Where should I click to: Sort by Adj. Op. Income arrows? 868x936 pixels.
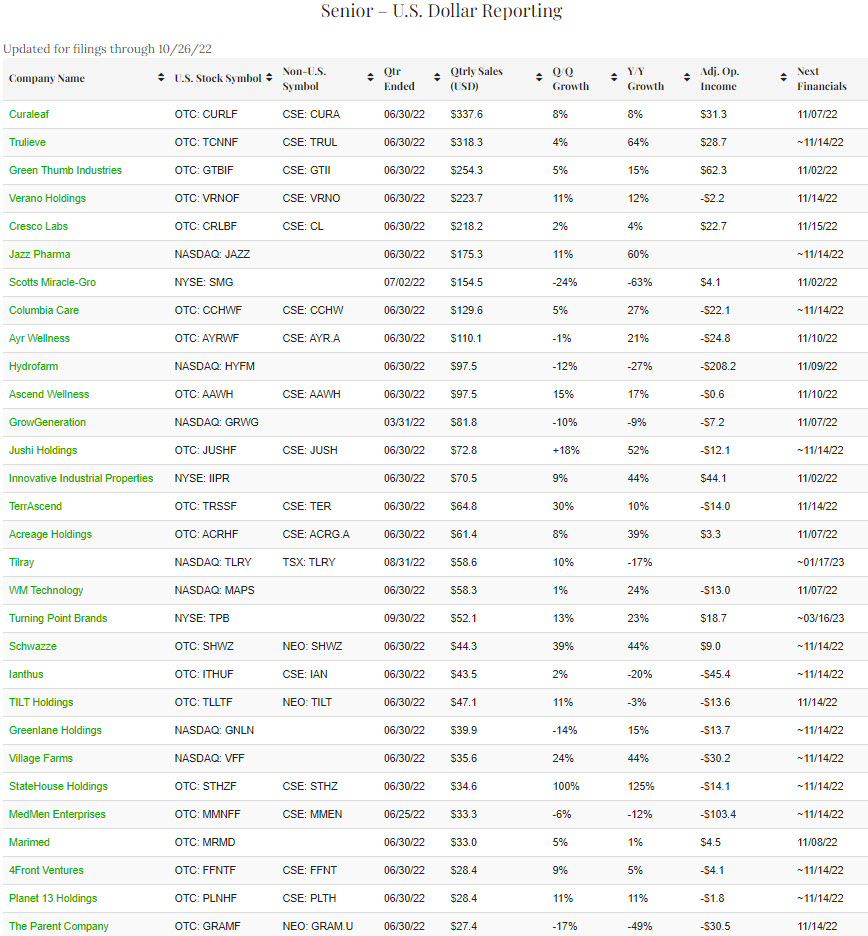783,78
